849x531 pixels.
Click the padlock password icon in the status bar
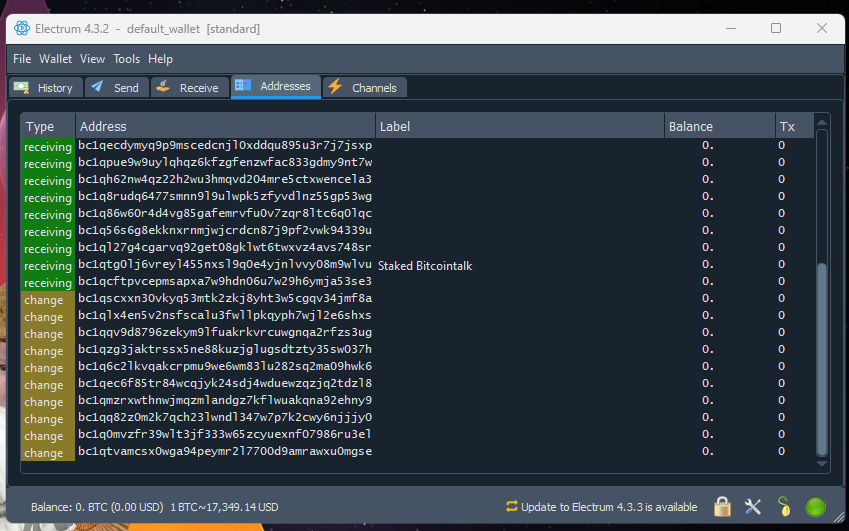click(722, 507)
